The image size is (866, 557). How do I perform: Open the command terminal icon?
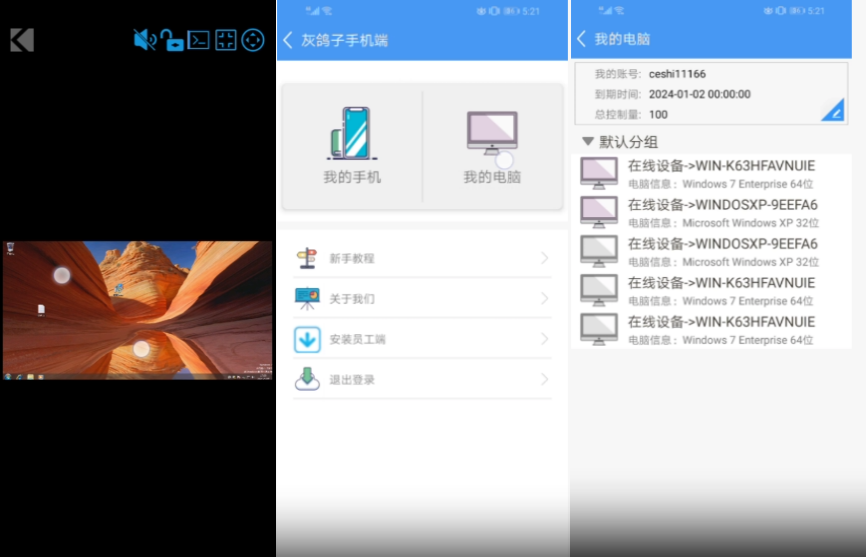(199, 40)
